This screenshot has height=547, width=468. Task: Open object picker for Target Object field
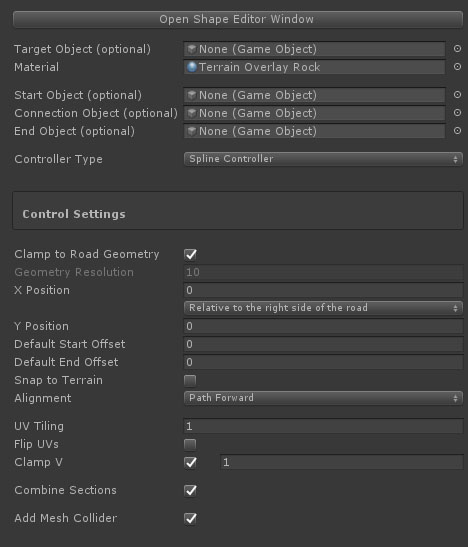[x=457, y=49]
